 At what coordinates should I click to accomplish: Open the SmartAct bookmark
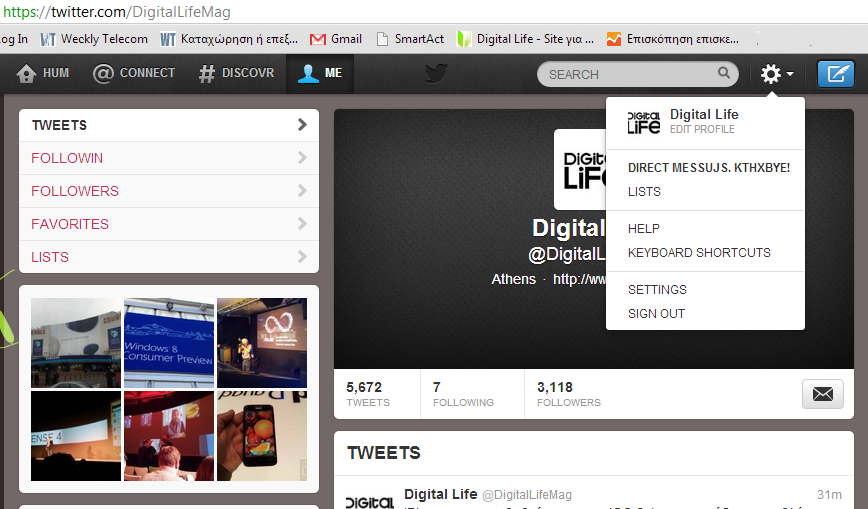point(410,39)
